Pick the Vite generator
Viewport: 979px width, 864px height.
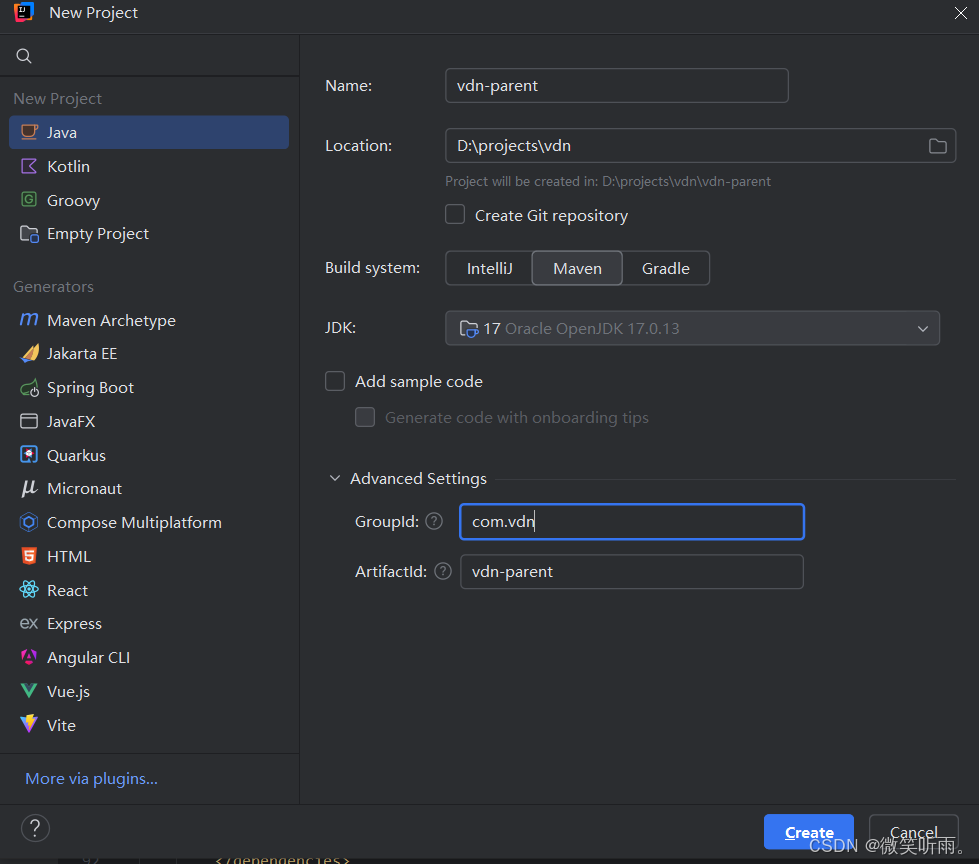pyautogui.click(x=149, y=725)
